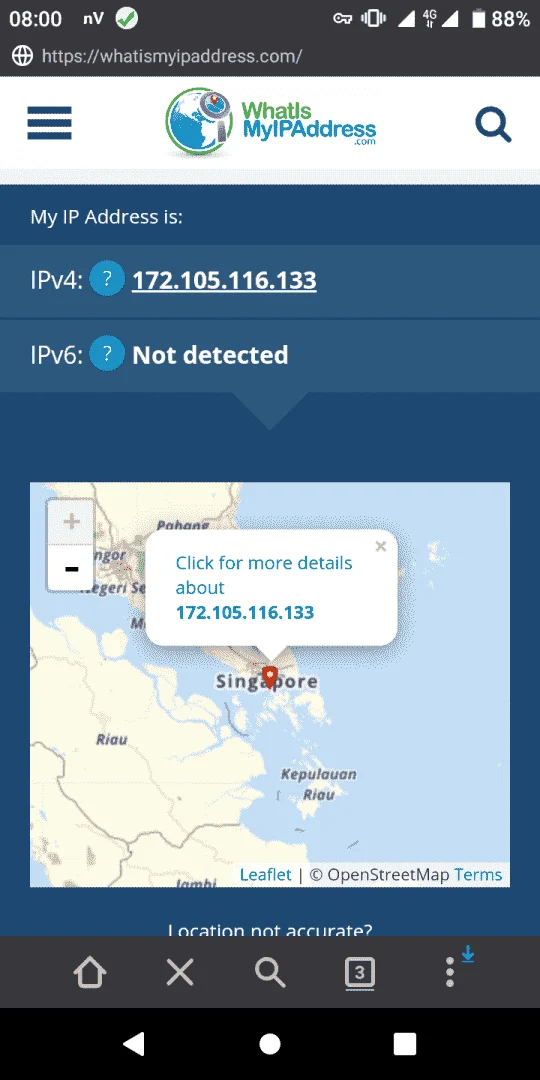Go to the WhatIsMyIPAddress logo home
The image size is (540, 1080).
click(271, 121)
